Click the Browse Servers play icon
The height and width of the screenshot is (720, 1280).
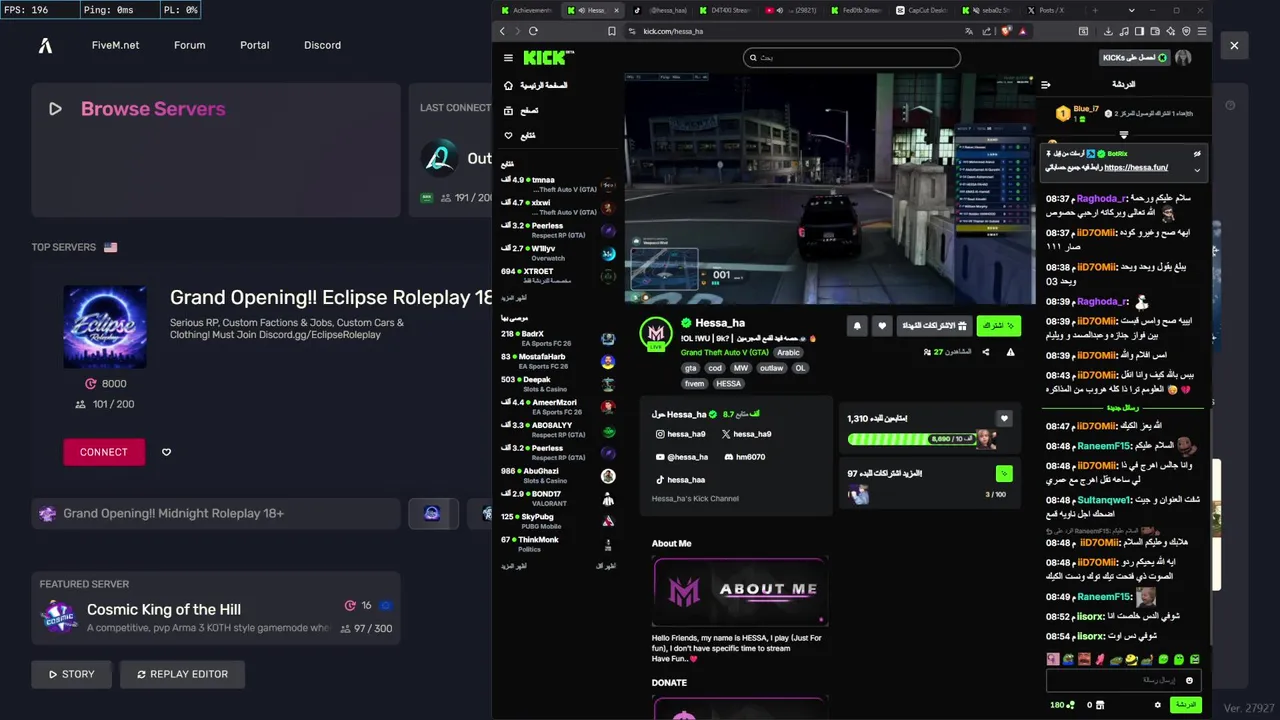point(55,109)
